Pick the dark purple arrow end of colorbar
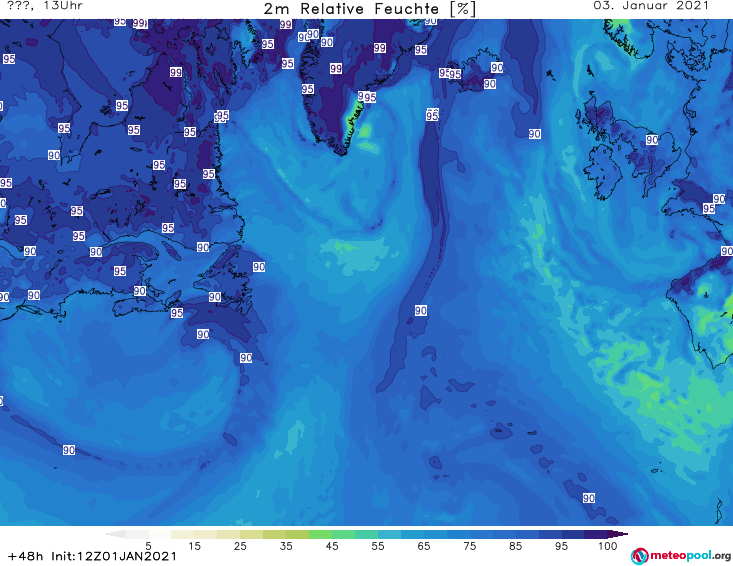 click(618, 534)
